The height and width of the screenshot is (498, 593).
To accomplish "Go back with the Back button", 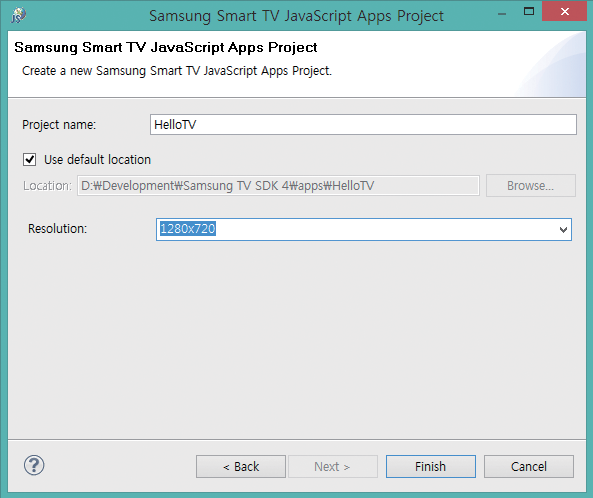I will 241,467.
